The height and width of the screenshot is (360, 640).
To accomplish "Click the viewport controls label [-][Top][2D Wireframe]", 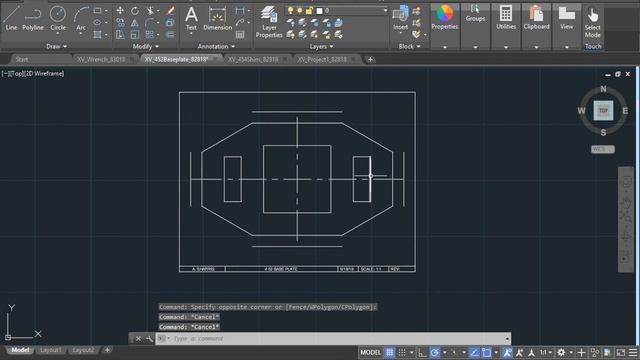I will point(33,73).
